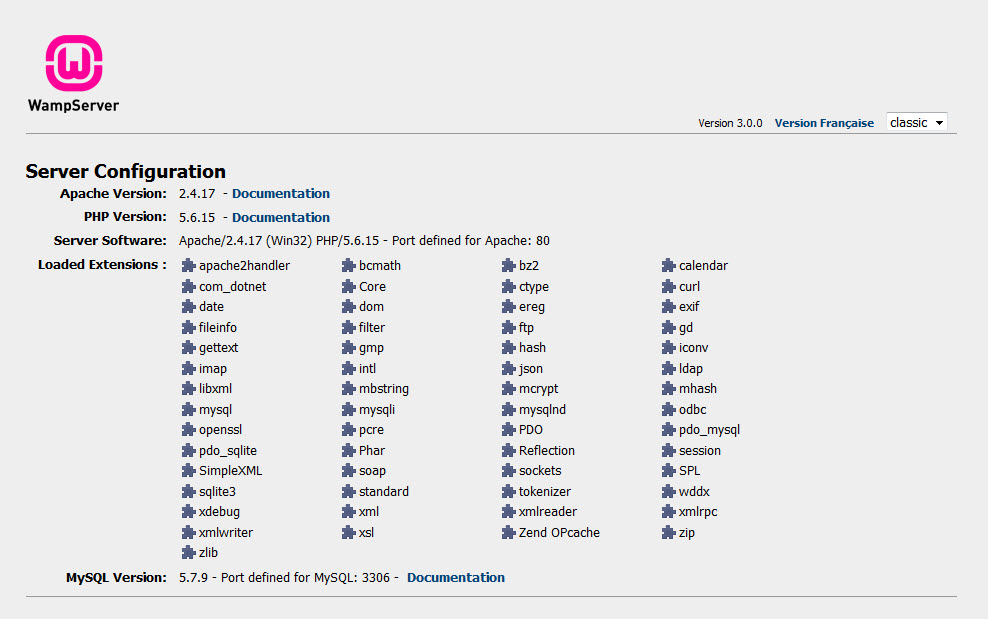Click the Version 3.0.0 text
988x619 pixels.
(730, 123)
